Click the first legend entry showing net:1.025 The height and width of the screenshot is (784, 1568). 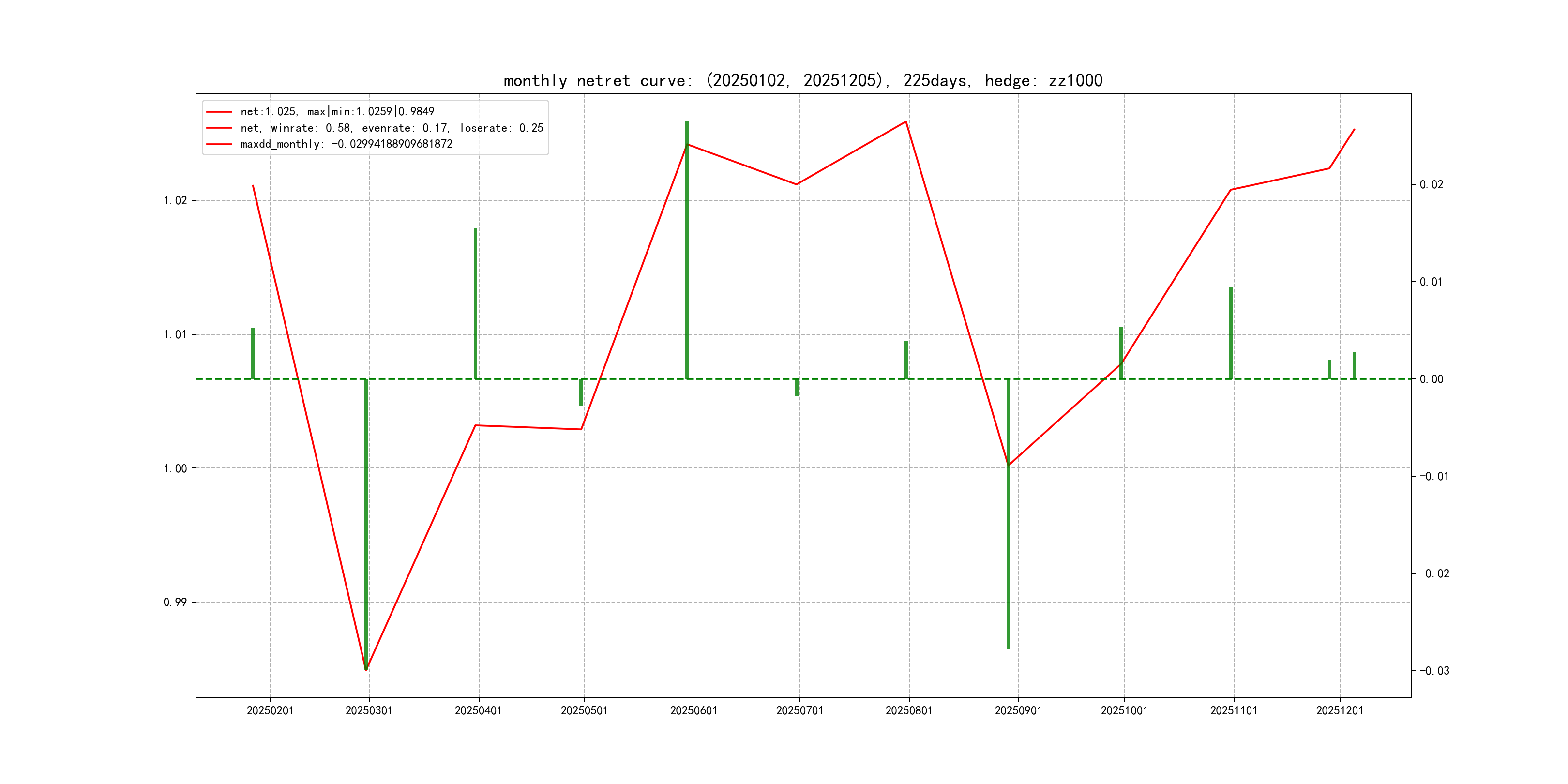click(337, 111)
